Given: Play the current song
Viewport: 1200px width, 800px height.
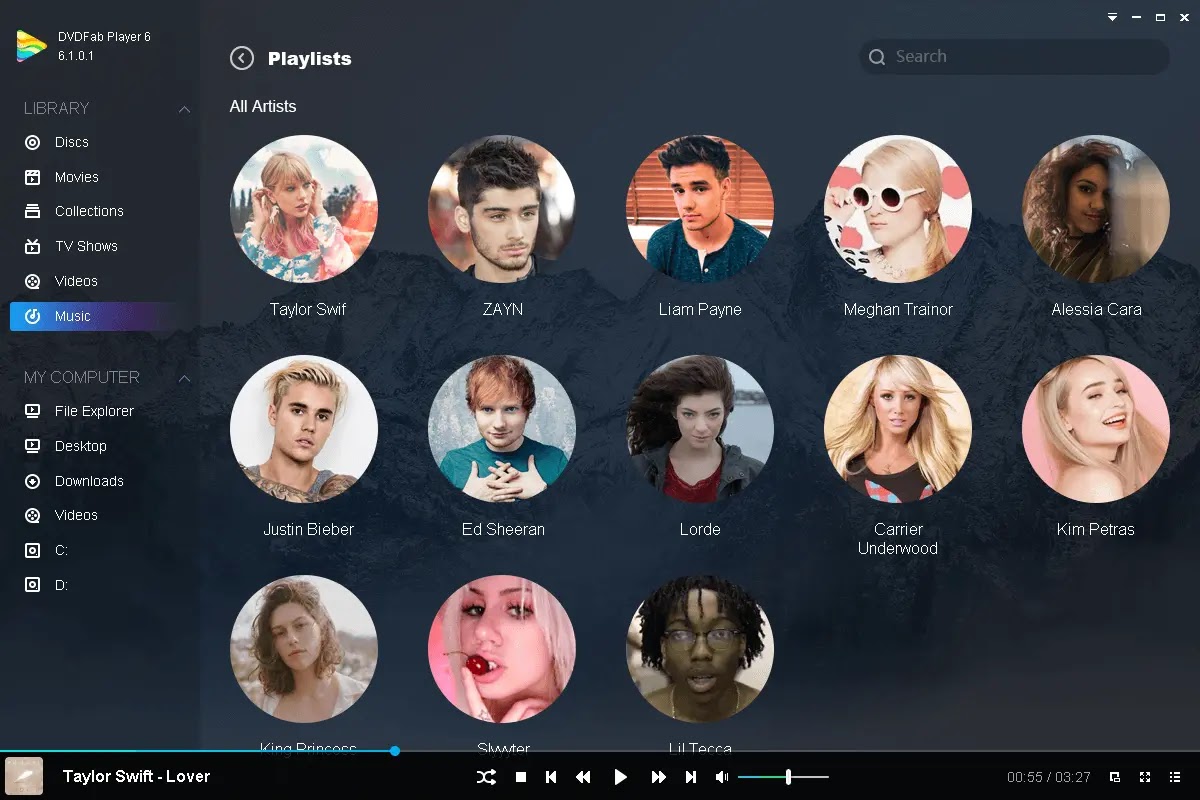Looking at the screenshot, I should pyautogui.click(x=620, y=777).
